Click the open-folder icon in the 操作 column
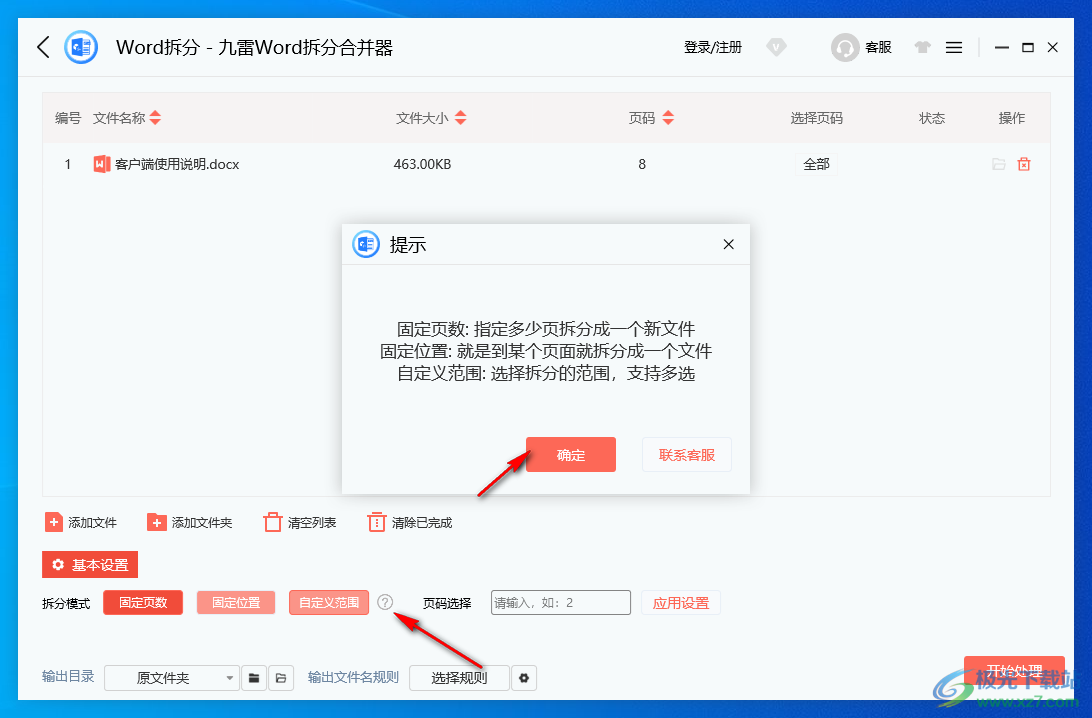This screenshot has width=1092, height=718. [997, 164]
